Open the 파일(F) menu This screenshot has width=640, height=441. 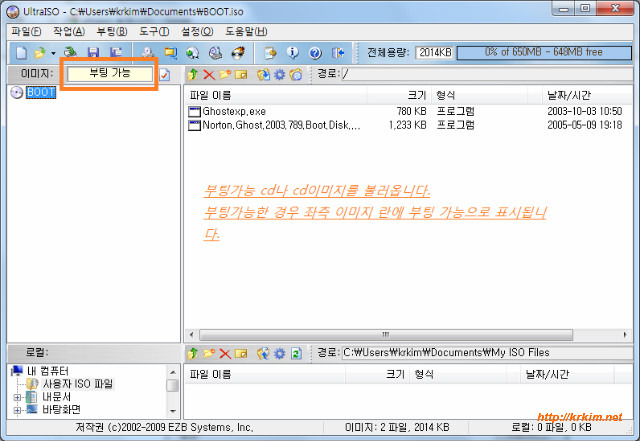pos(26,31)
